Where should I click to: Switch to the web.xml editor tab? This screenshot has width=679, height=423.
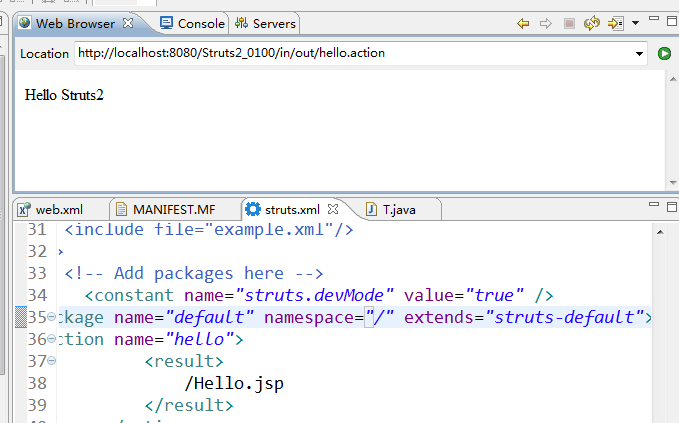pos(59,210)
